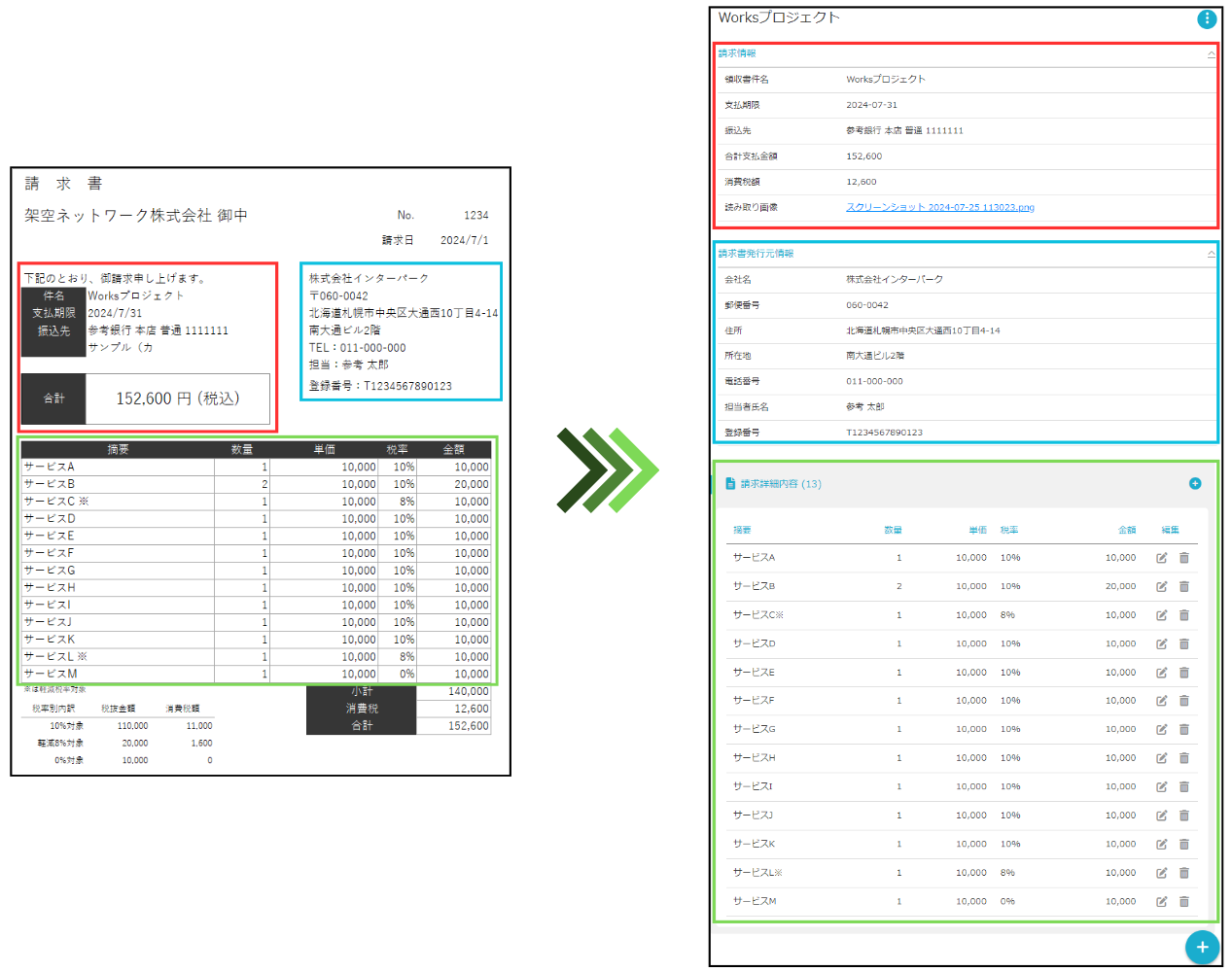Collapse the 請求書発行元情報 section
The height and width of the screenshot is (972, 1232).
tap(1211, 254)
